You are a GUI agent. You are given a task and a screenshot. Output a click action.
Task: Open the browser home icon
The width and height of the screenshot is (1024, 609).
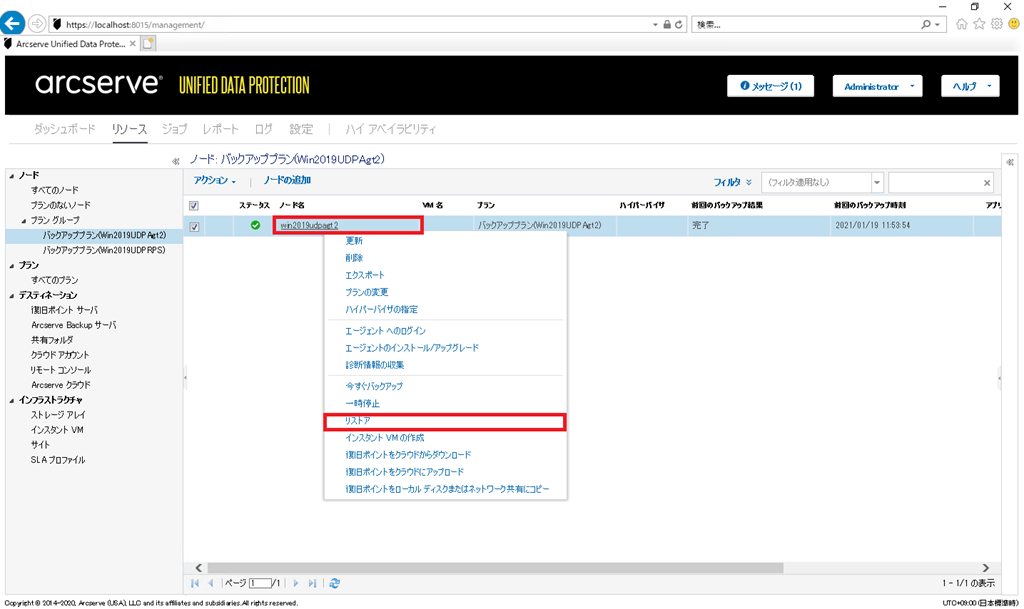[961, 24]
